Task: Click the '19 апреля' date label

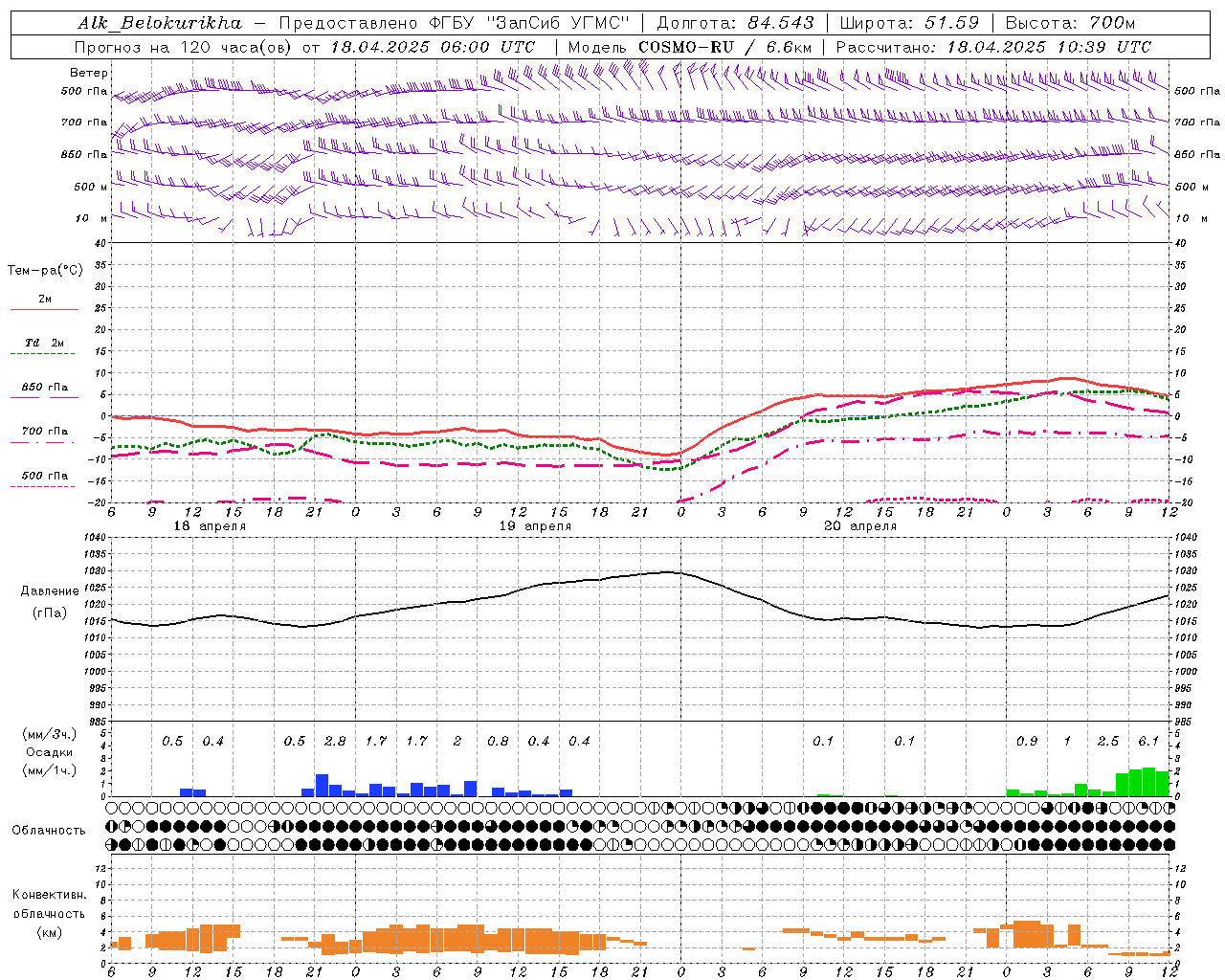Action: click(535, 526)
